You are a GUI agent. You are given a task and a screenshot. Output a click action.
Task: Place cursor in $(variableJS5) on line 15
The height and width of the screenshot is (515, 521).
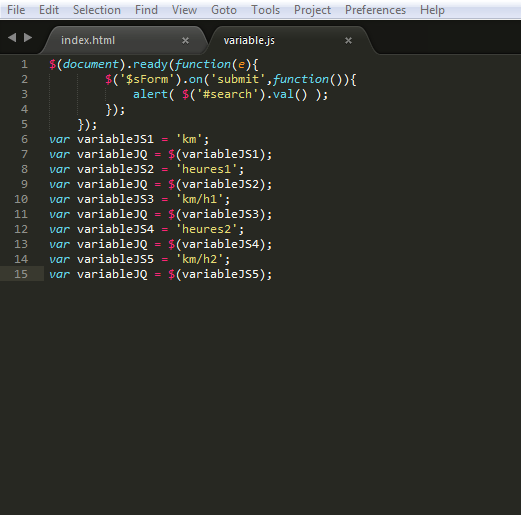click(x=217, y=274)
